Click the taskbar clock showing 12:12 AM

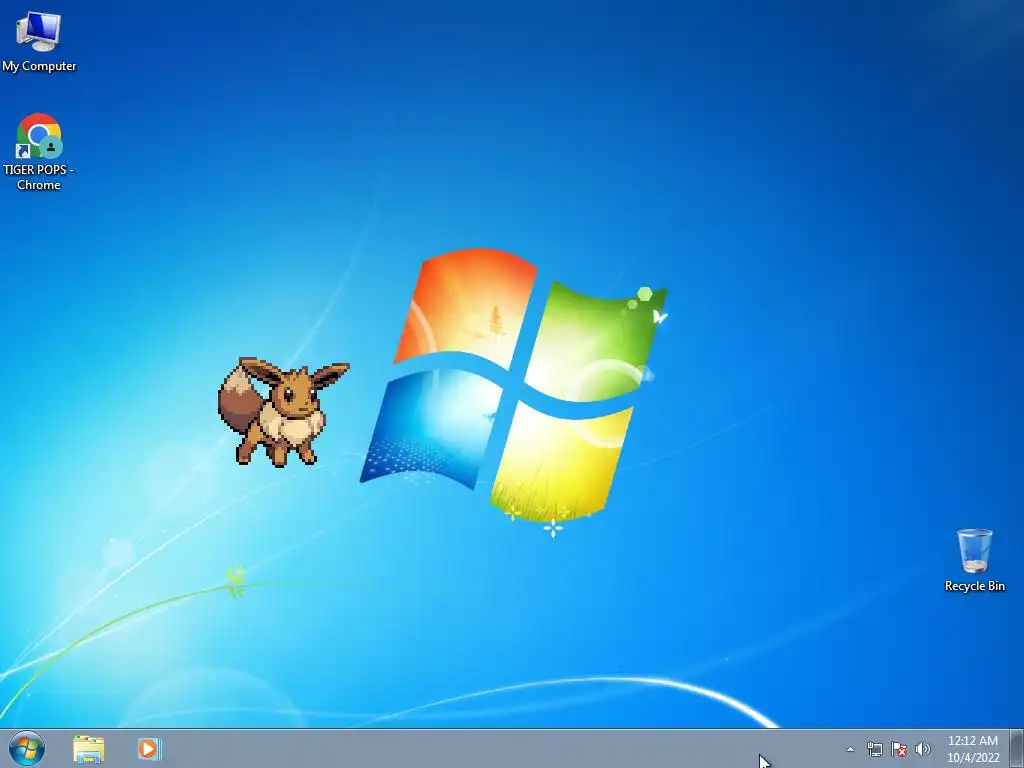point(973,749)
